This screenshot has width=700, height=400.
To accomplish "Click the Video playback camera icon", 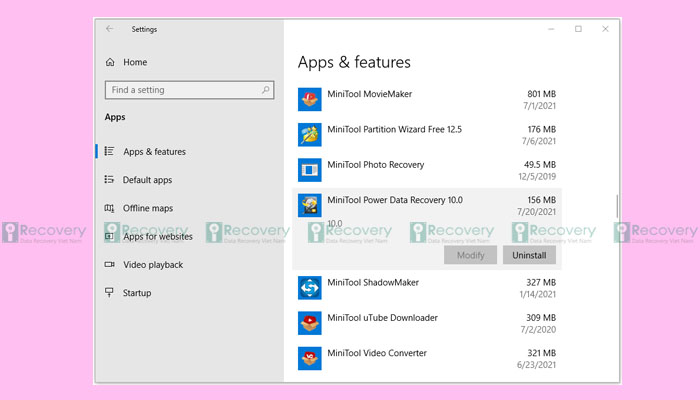I will [109, 264].
